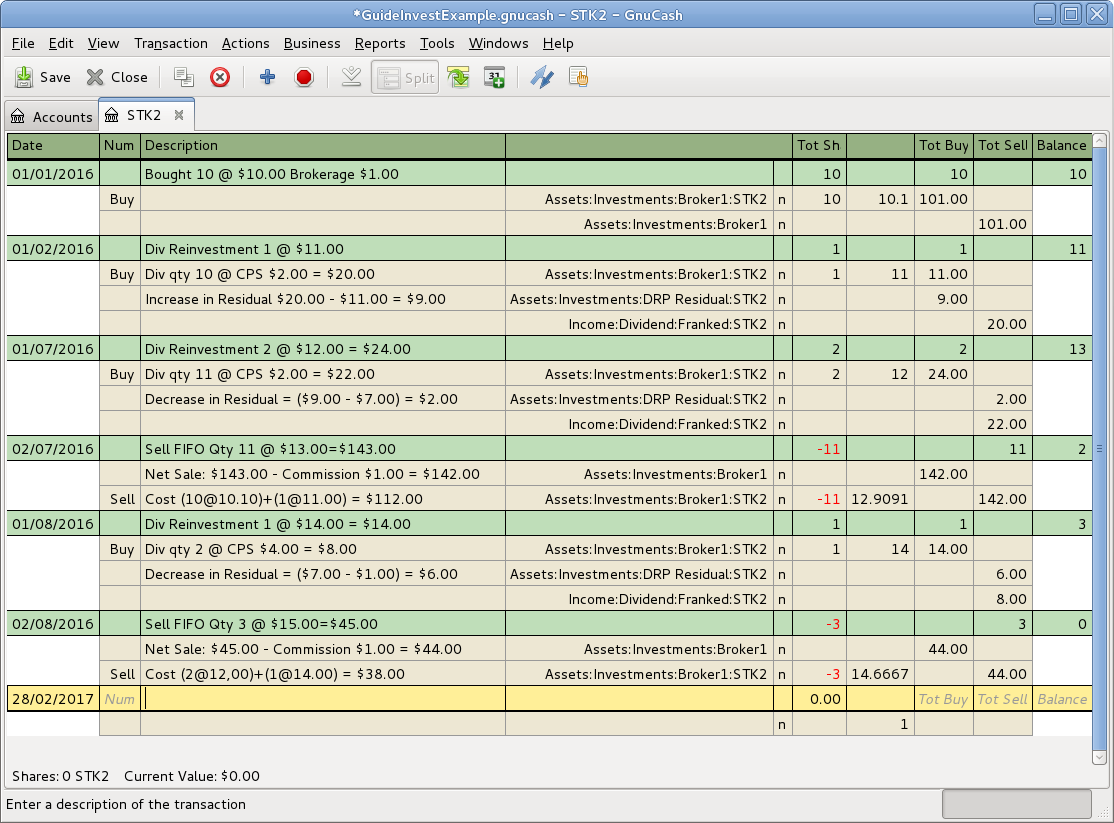Open the Transaction menu
This screenshot has width=1114, height=823.
pos(171,43)
